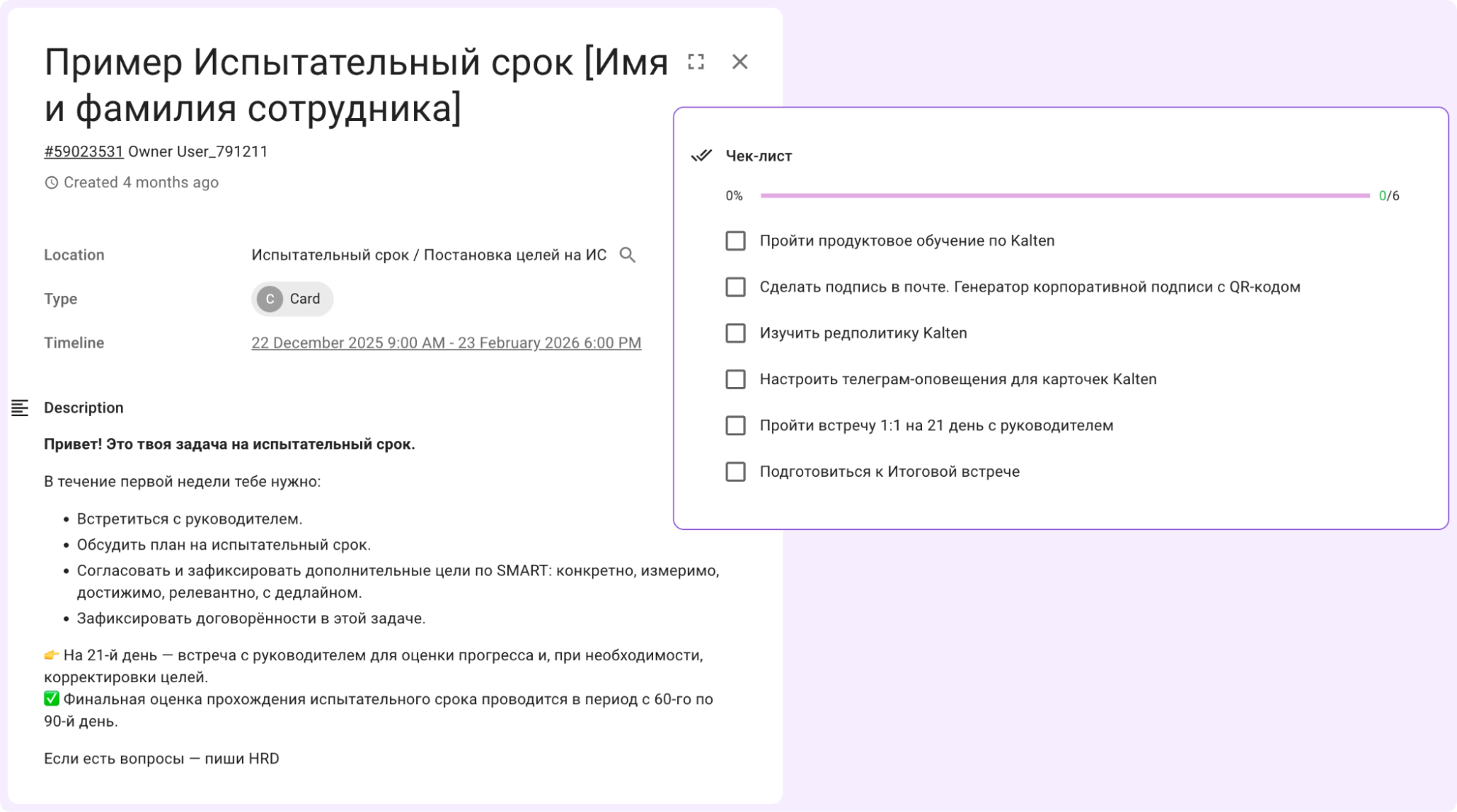Complete 'Пройти встречу 1:1 на 21 день'
This screenshot has width=1457, height=812.
[x=734, y=426]
